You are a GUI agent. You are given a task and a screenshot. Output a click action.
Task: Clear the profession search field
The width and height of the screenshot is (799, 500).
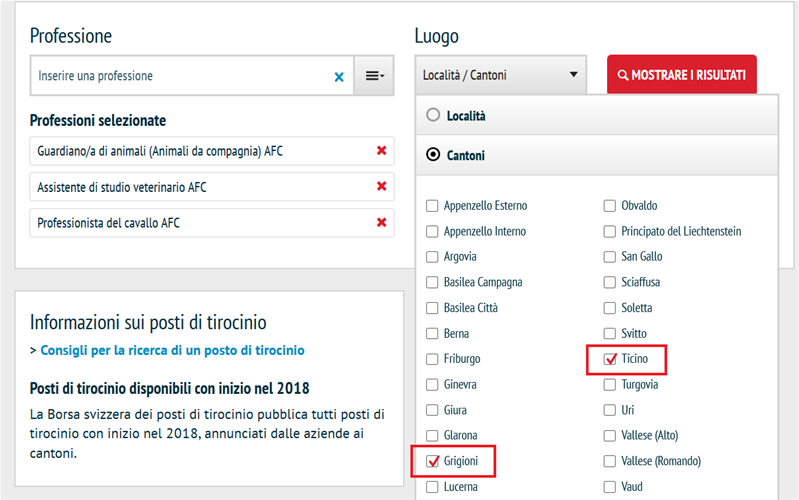point(338,76)
